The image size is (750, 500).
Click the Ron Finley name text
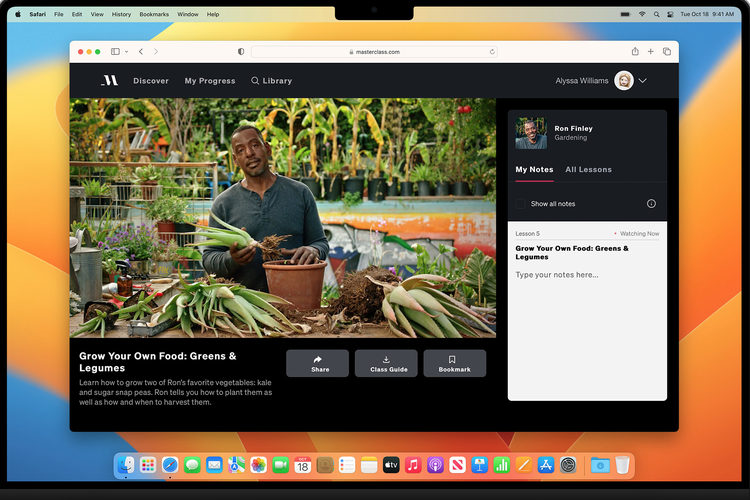tap(574, 128)
